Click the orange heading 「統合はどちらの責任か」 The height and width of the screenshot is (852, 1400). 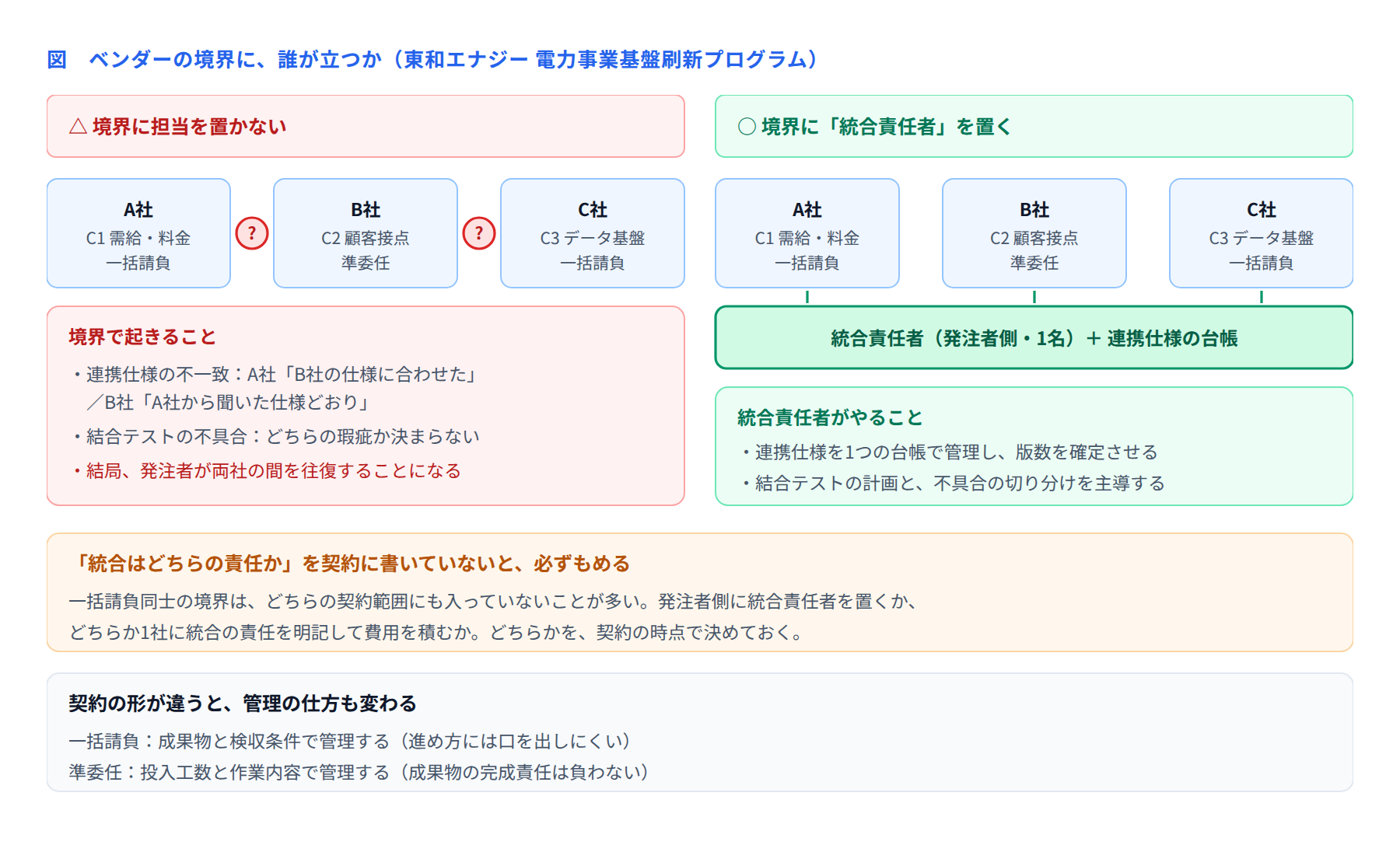tap(349, 564)
